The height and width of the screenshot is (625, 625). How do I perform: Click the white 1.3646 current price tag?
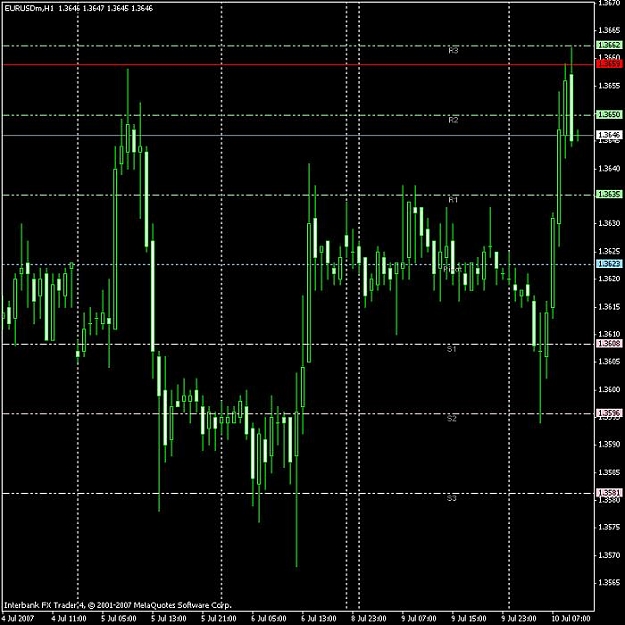609,135
